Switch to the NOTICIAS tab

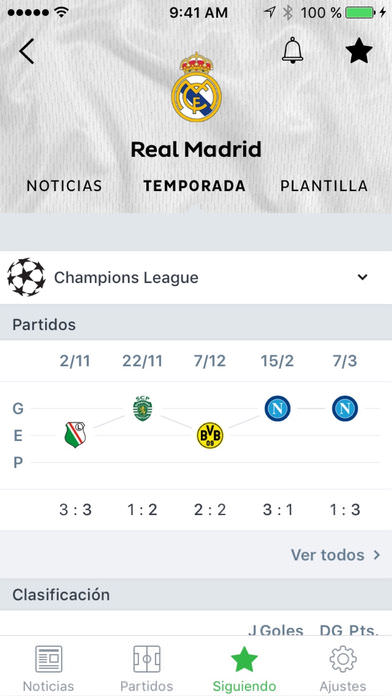coord(64,186)
